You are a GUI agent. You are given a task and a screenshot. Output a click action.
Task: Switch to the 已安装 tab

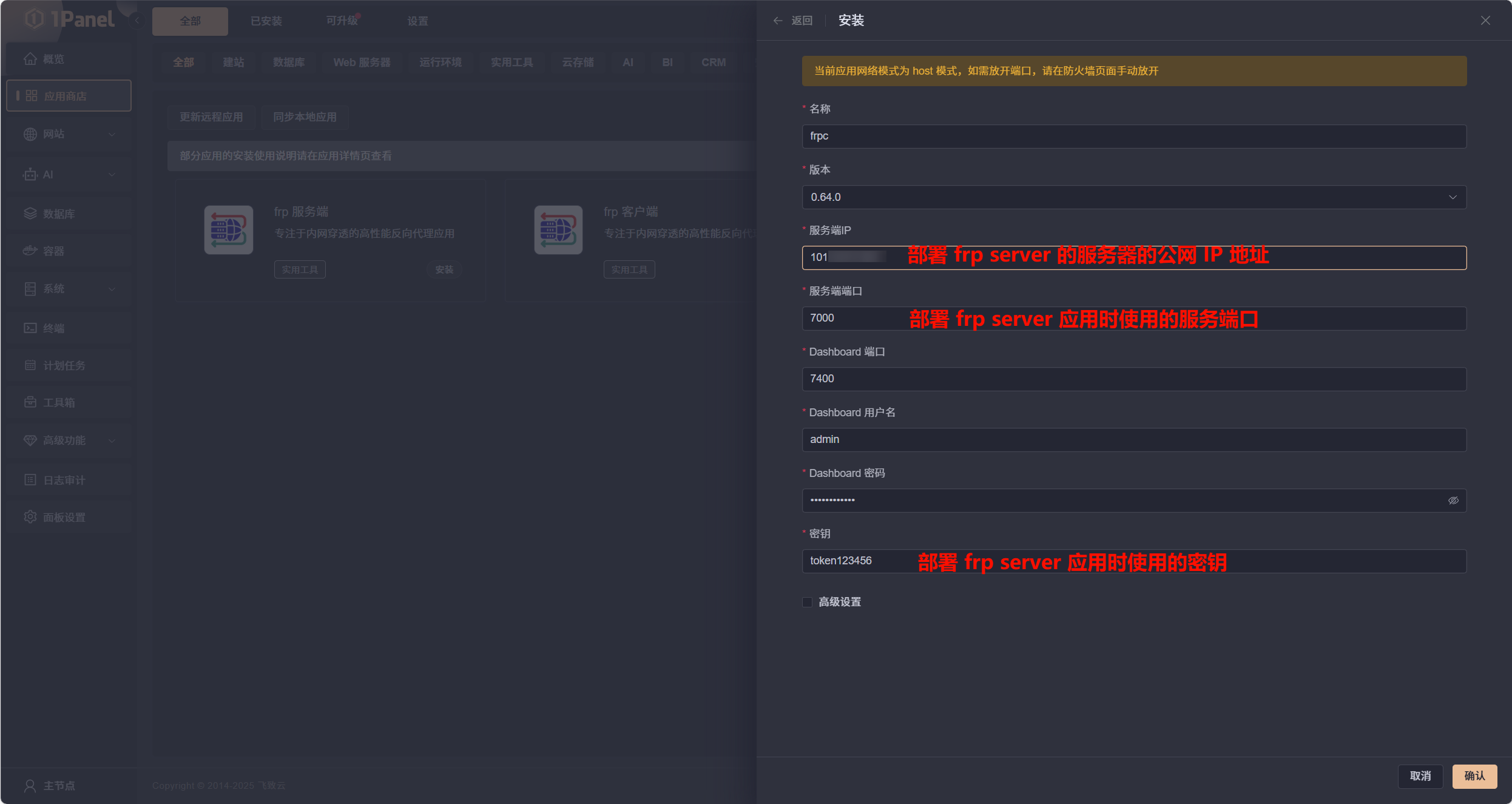(266, 21)
